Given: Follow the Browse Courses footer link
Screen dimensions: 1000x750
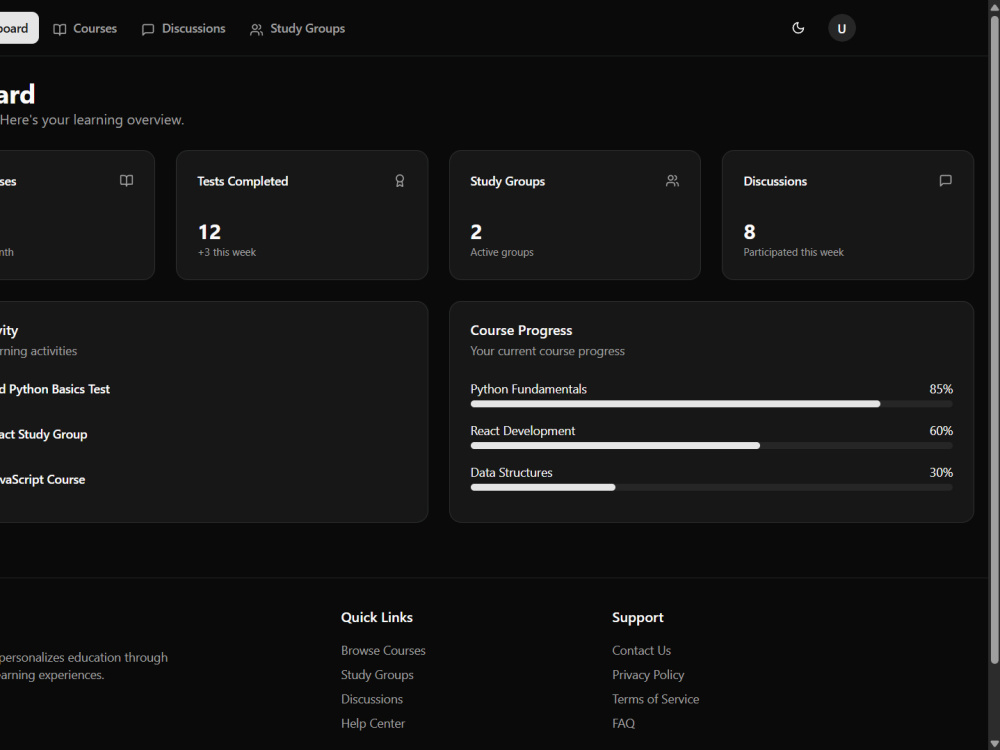Looking at the screenshot, I should tap(383, 651).
